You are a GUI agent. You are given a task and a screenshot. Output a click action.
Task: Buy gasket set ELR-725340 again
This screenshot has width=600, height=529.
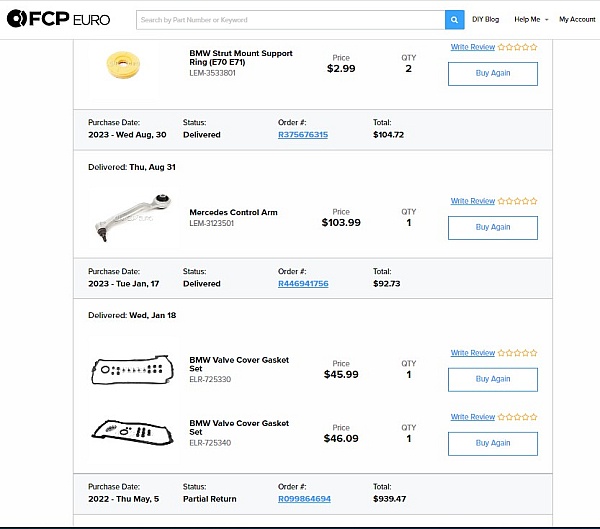point(493,444)
